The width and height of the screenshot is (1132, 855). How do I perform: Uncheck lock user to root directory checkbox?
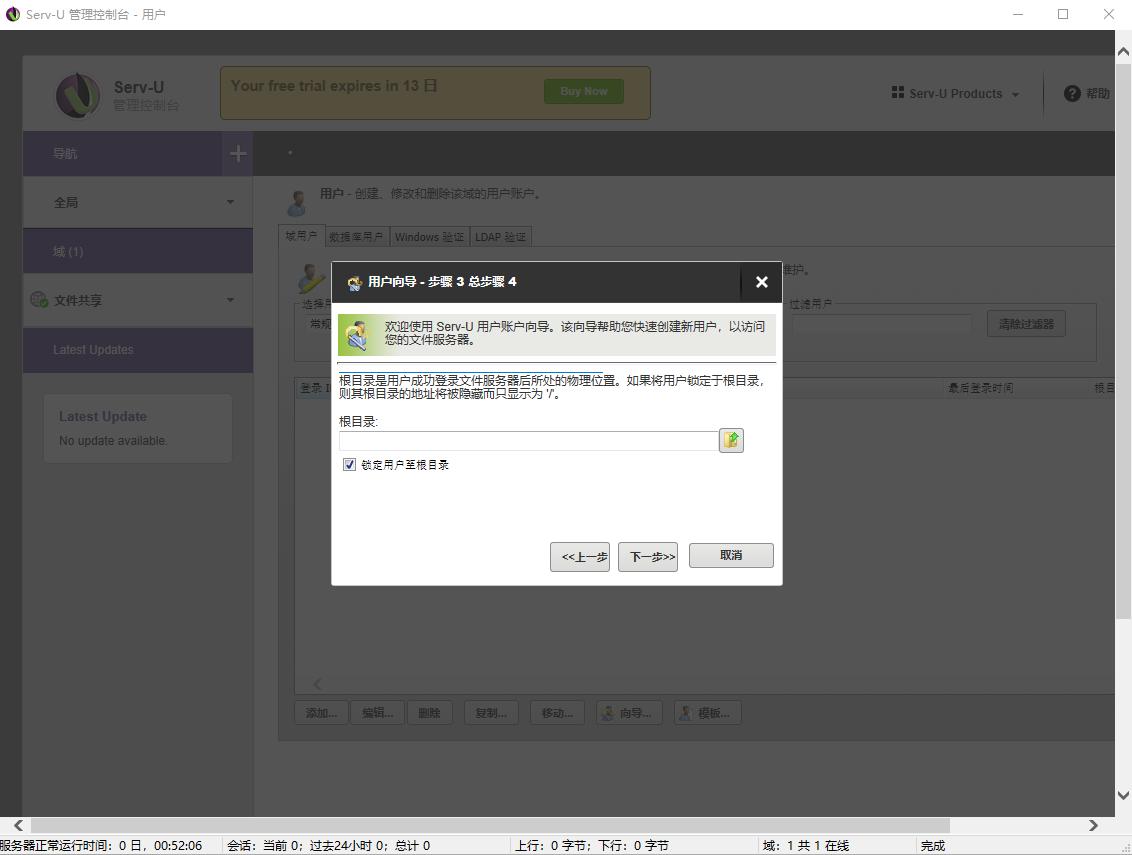pos(349,465)
